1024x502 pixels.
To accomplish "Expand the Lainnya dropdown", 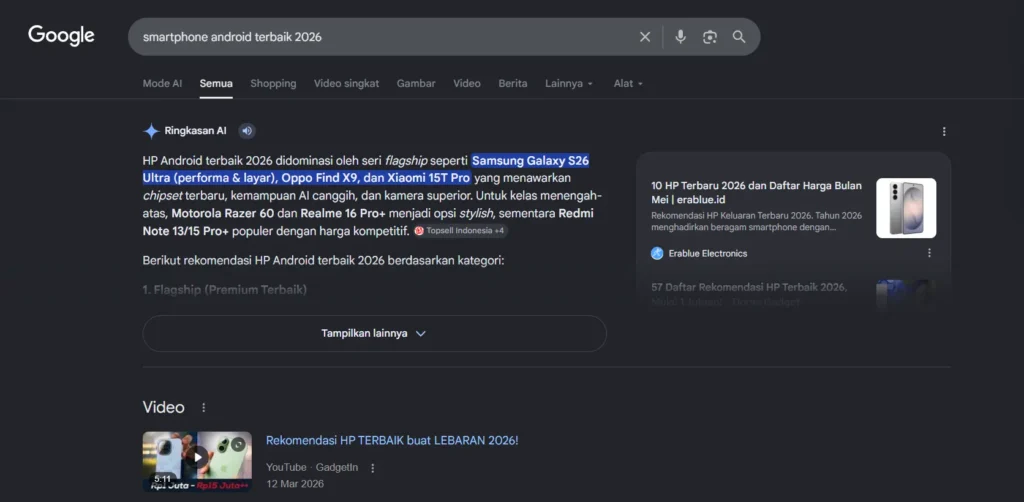I will (569, 84).
